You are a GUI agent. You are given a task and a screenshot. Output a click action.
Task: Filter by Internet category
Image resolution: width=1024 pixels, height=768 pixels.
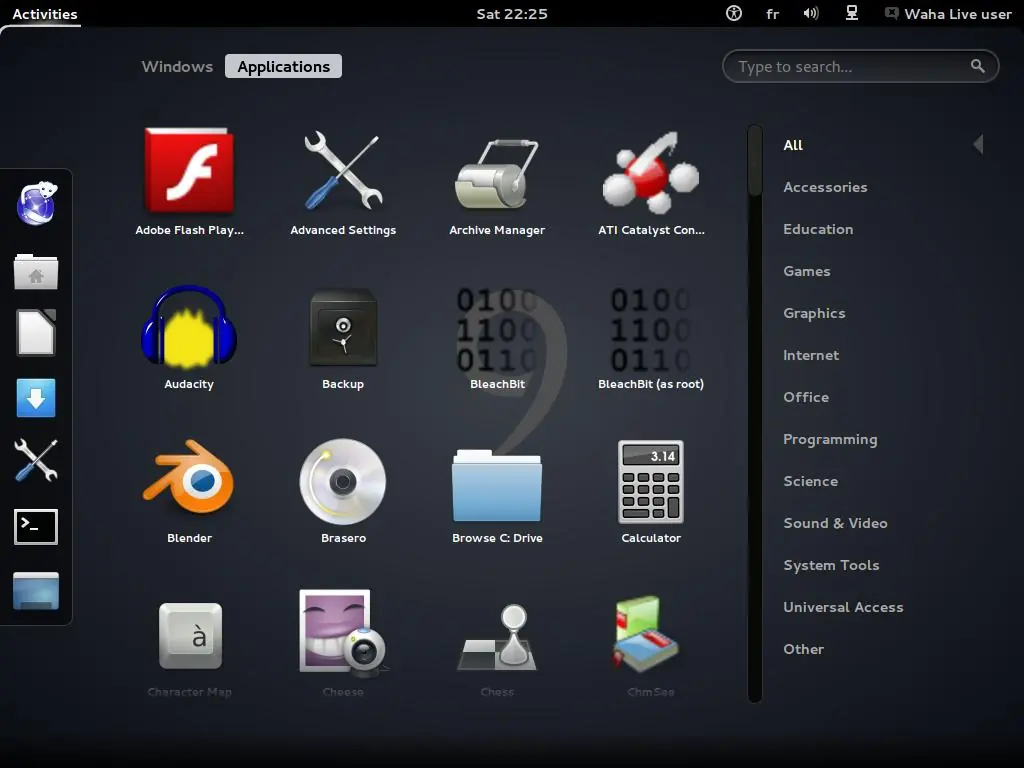(811, 355)
